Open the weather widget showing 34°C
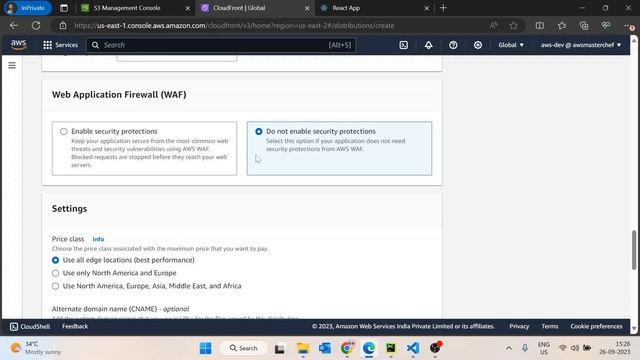This screenshot has width=640, height=360. tap(36, 348)
